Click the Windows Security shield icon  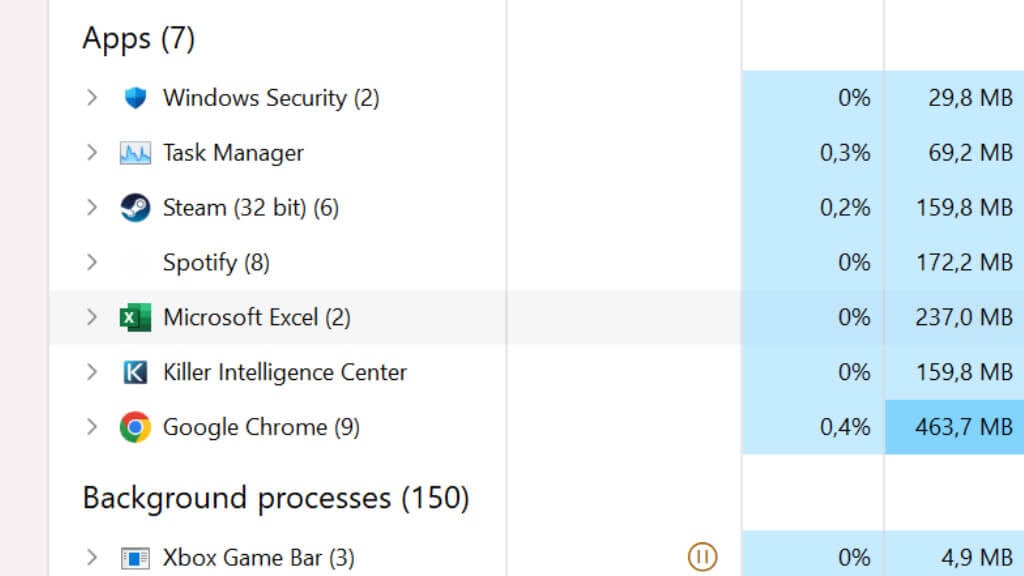135,98
